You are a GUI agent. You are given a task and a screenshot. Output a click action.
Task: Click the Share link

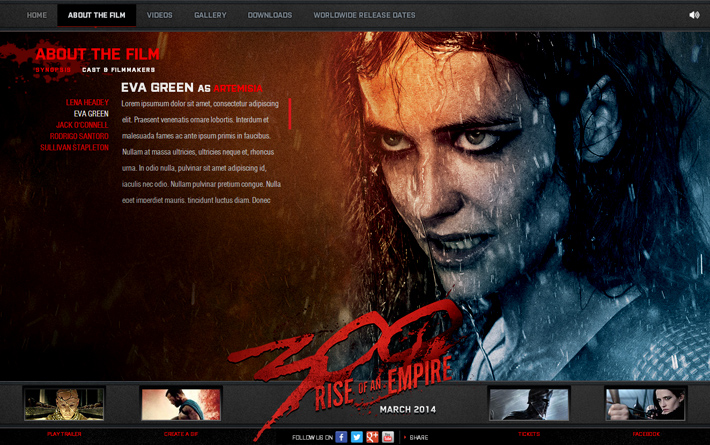[418, 437]
